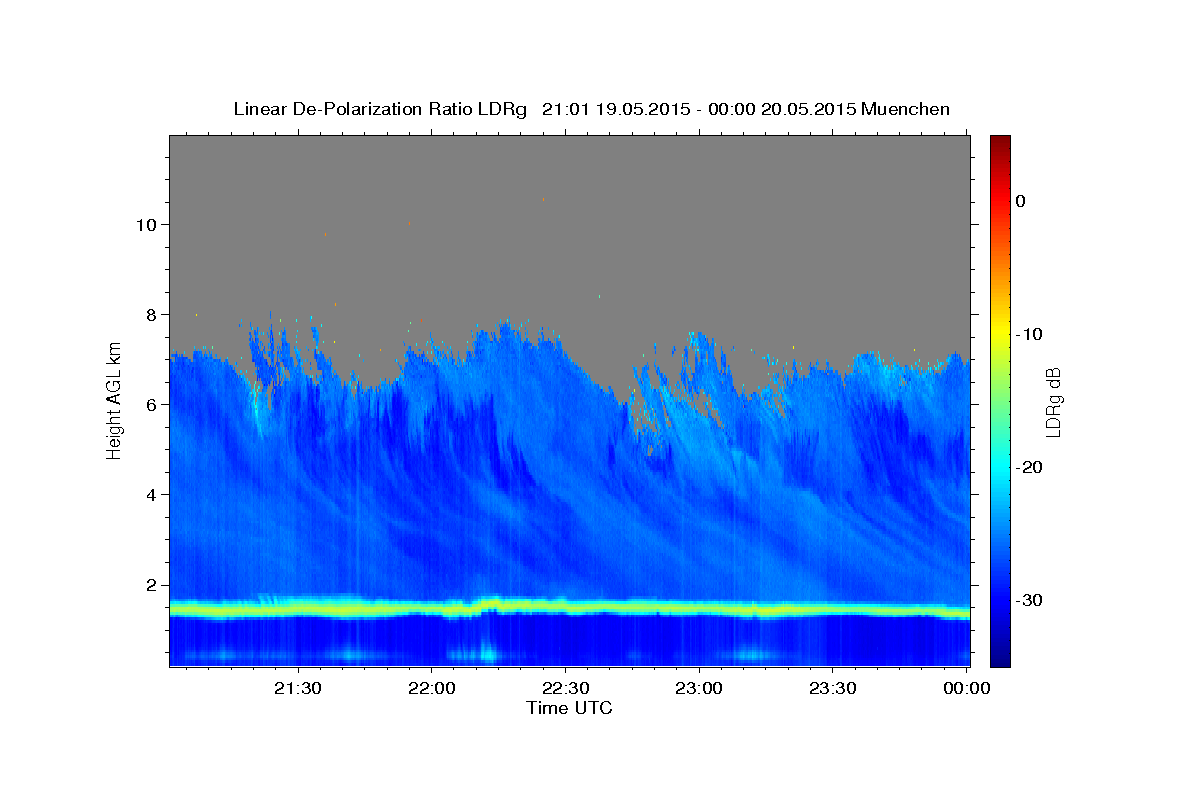Click the 22:00 time tick label
Image resolution: width=1200 pixels, height=800 pixels.
click(432, 688)
